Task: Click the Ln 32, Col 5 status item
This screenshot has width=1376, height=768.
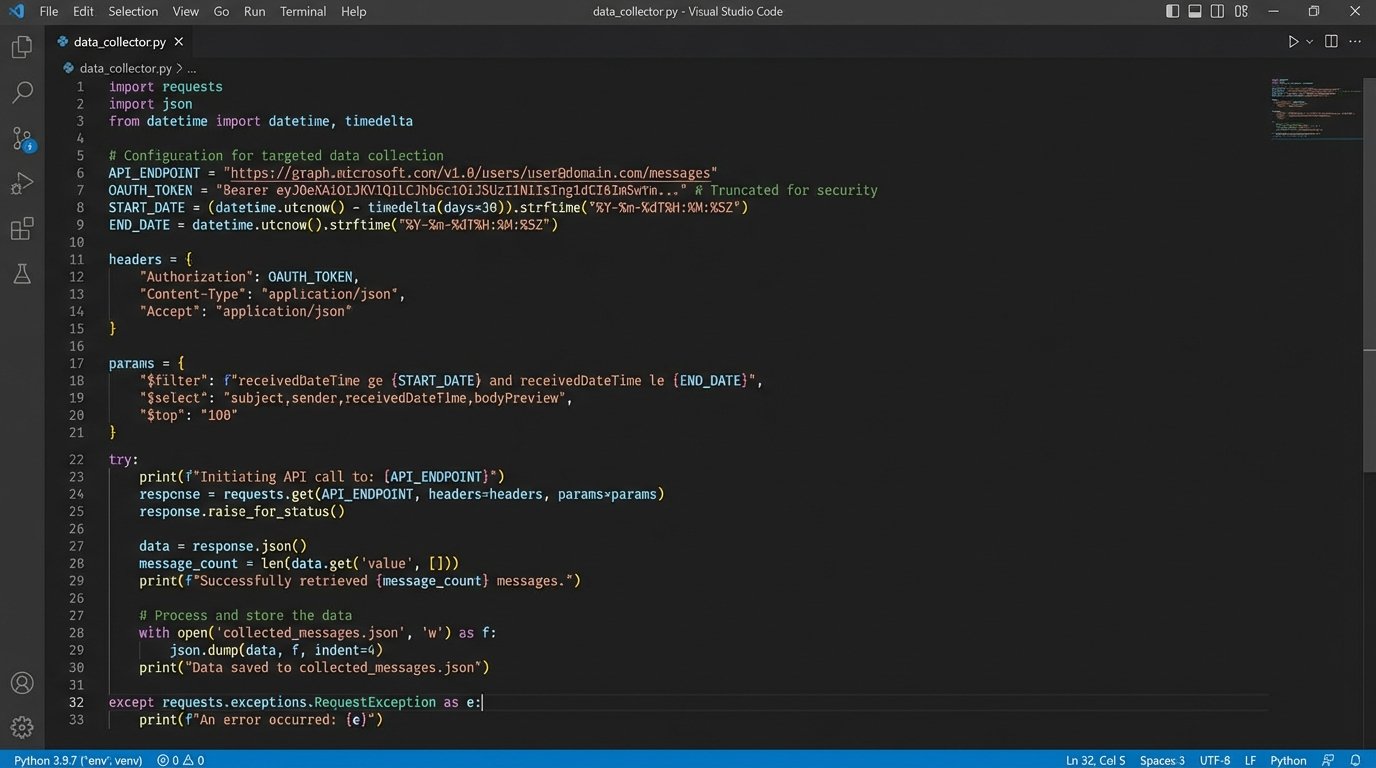Action: click(x=1095, y=760)
